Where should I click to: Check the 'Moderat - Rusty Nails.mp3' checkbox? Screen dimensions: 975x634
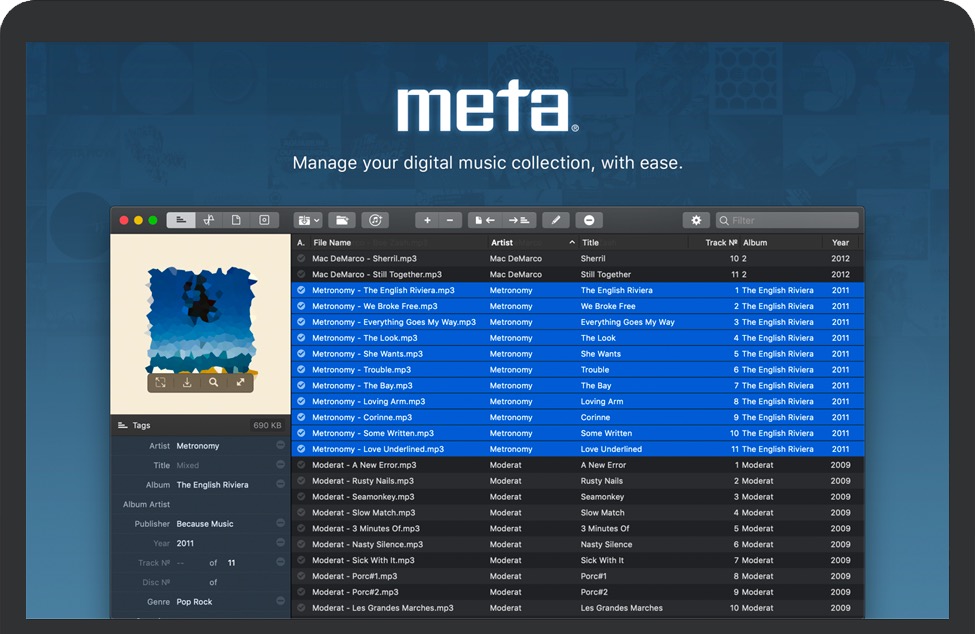[x=301, y=481]
